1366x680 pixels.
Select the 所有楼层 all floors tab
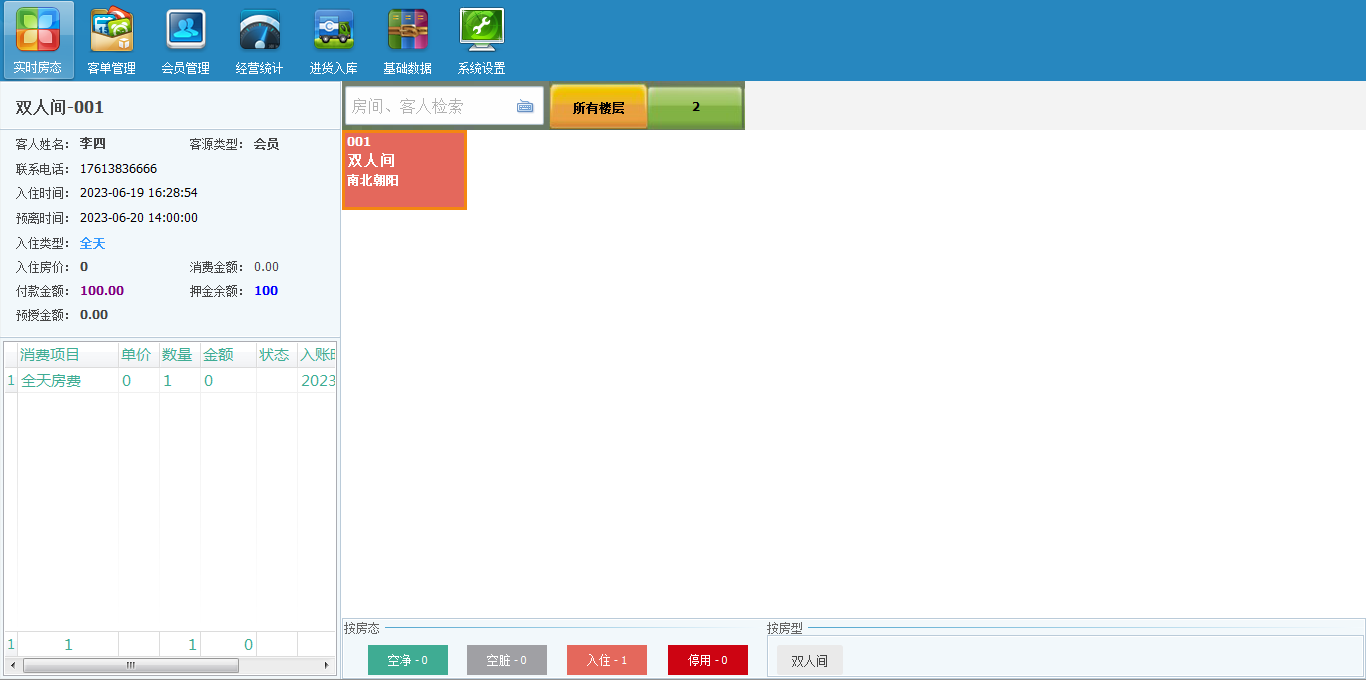coord(598,108)
